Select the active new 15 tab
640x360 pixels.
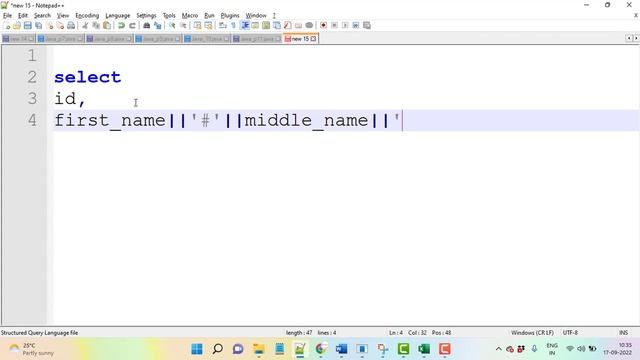(300, 39)
